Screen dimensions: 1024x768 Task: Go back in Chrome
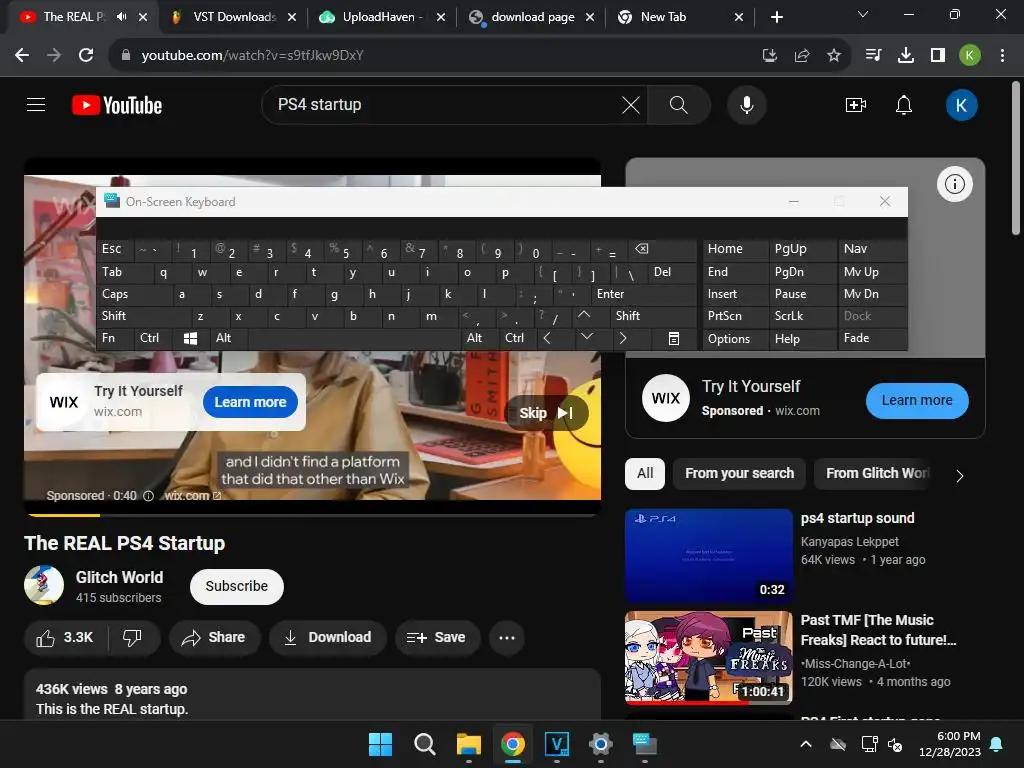[22, 55]
